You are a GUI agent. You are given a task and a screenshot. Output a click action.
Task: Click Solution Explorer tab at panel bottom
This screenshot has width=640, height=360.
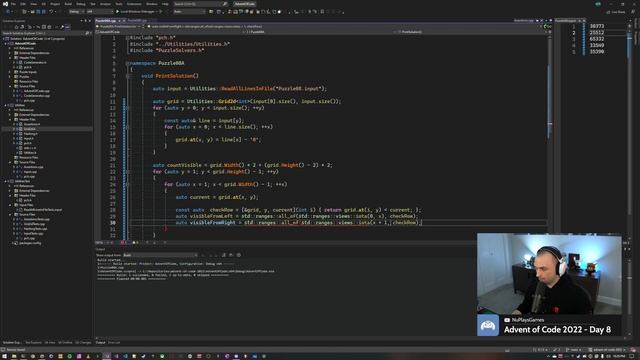(x=12, y=343)
